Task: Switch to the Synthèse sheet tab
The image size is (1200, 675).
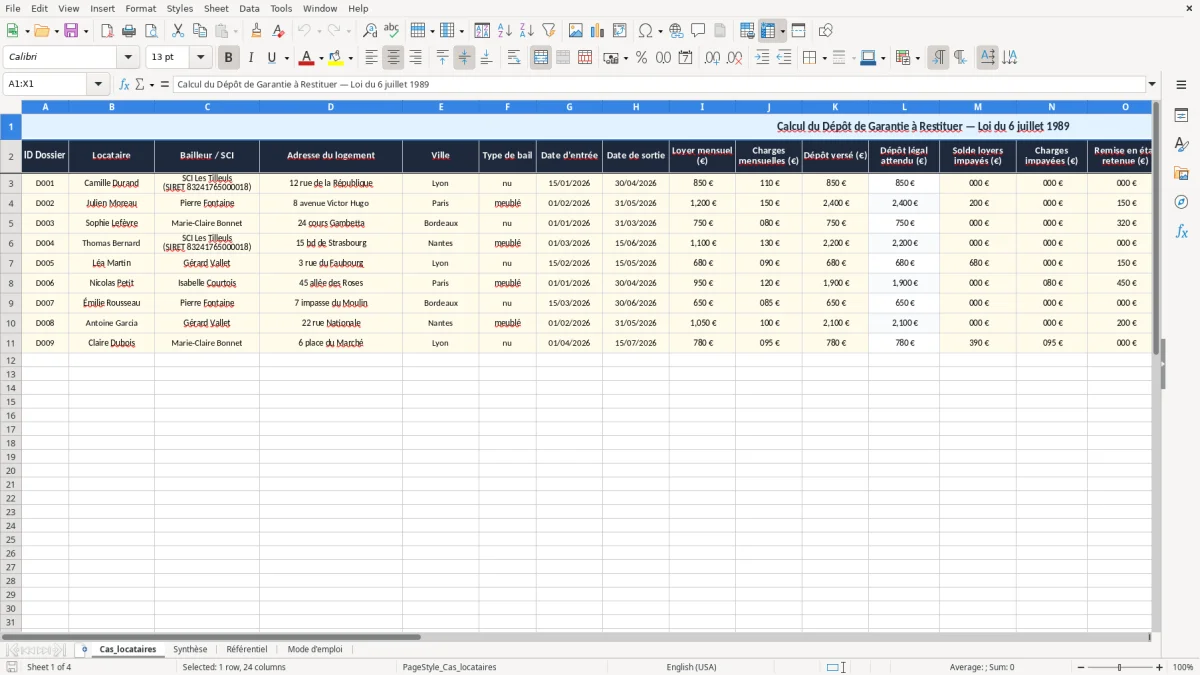Action: coord(190,649)
